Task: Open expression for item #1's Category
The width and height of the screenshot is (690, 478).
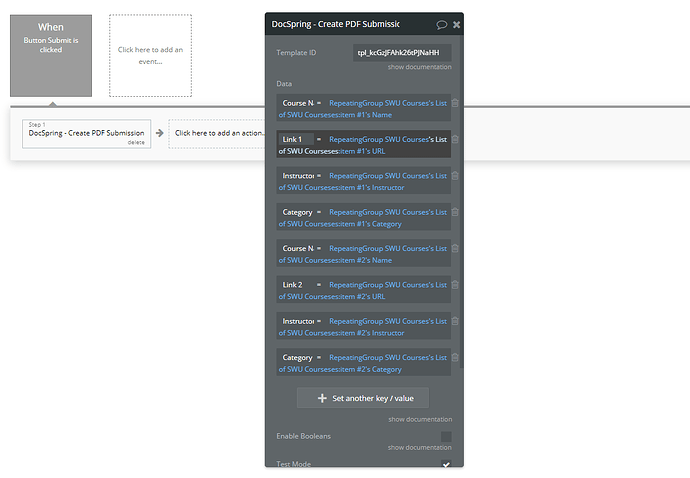Action: [365, 218]
